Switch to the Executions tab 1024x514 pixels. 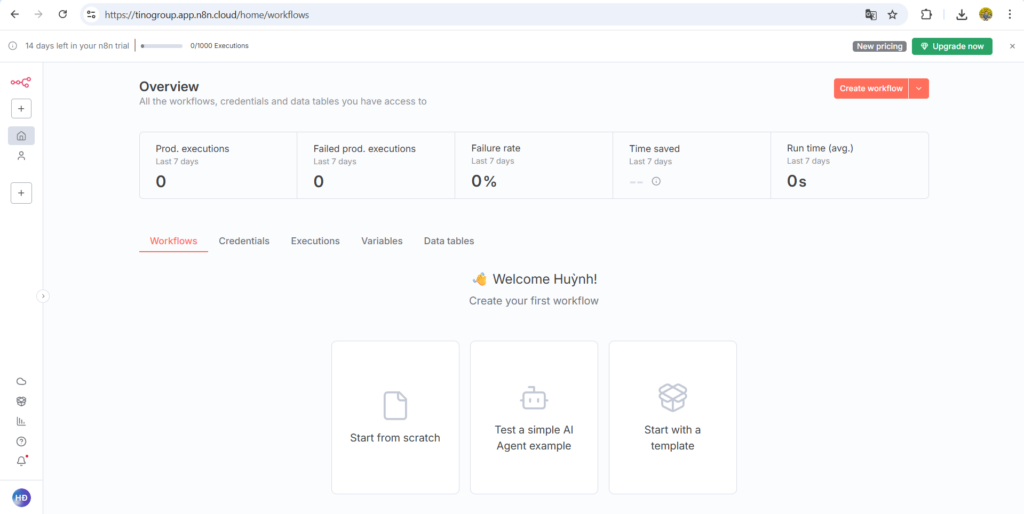[315, 241]
